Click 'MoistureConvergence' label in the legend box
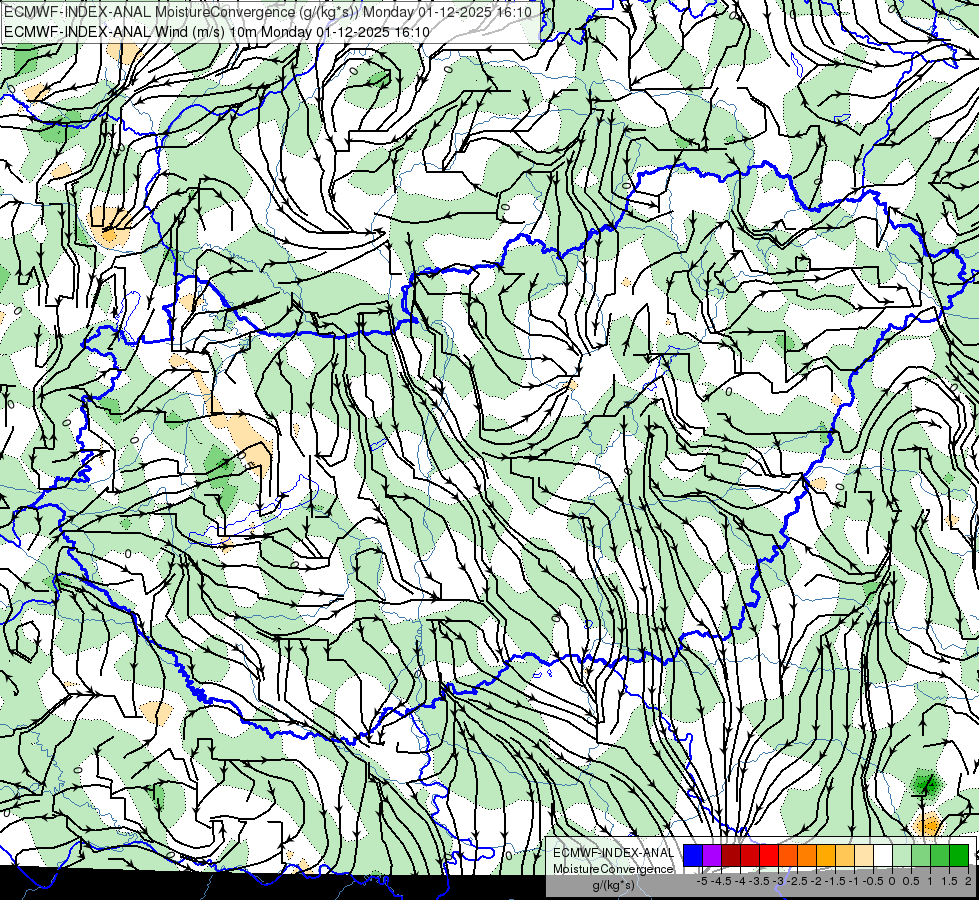The image size is (979, 900). pos(613,869)
